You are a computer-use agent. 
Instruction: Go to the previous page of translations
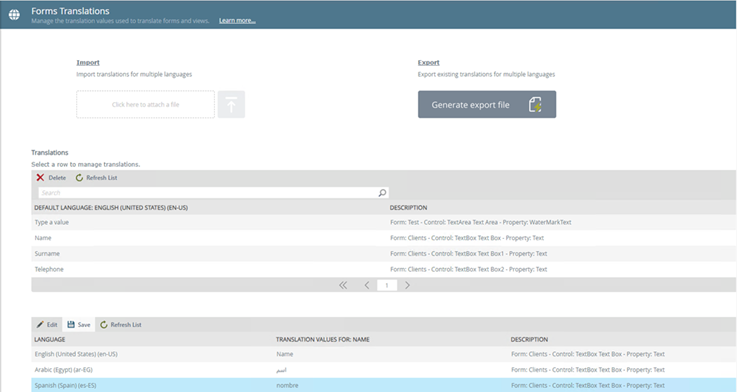(x=367, y=285)
